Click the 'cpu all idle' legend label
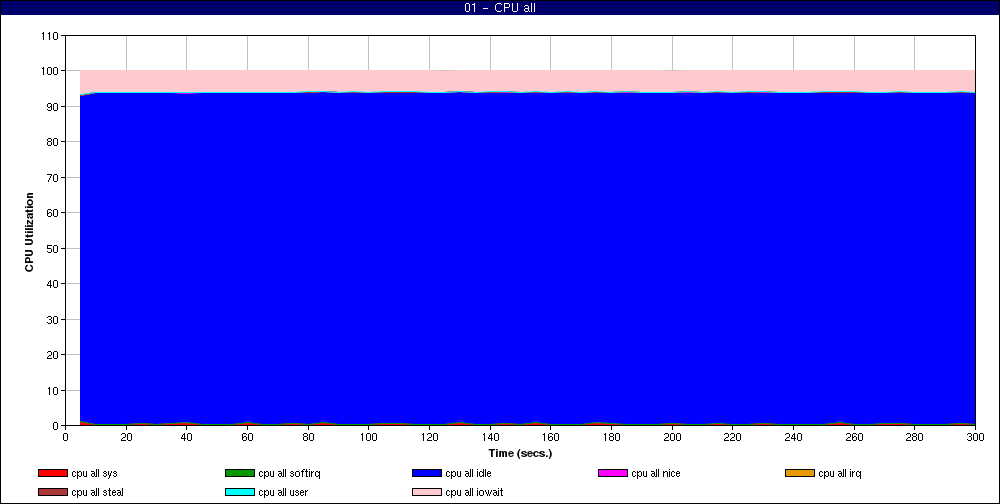This screenshot has width=1000, height=504. coord(468,473)
